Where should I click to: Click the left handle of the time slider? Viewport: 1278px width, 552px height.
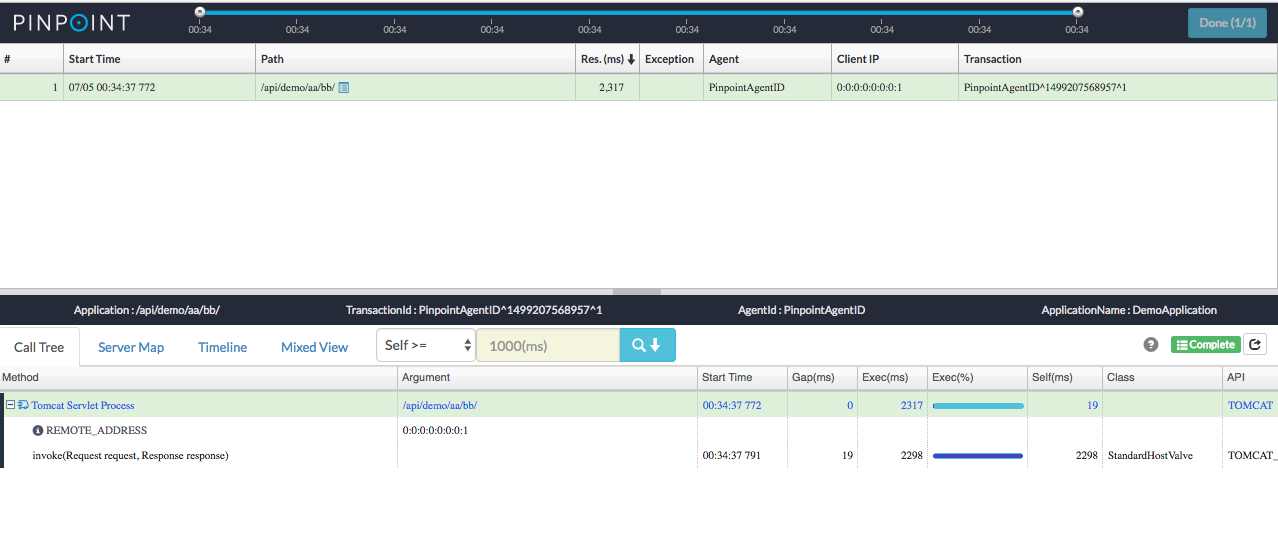pos(200,12)
